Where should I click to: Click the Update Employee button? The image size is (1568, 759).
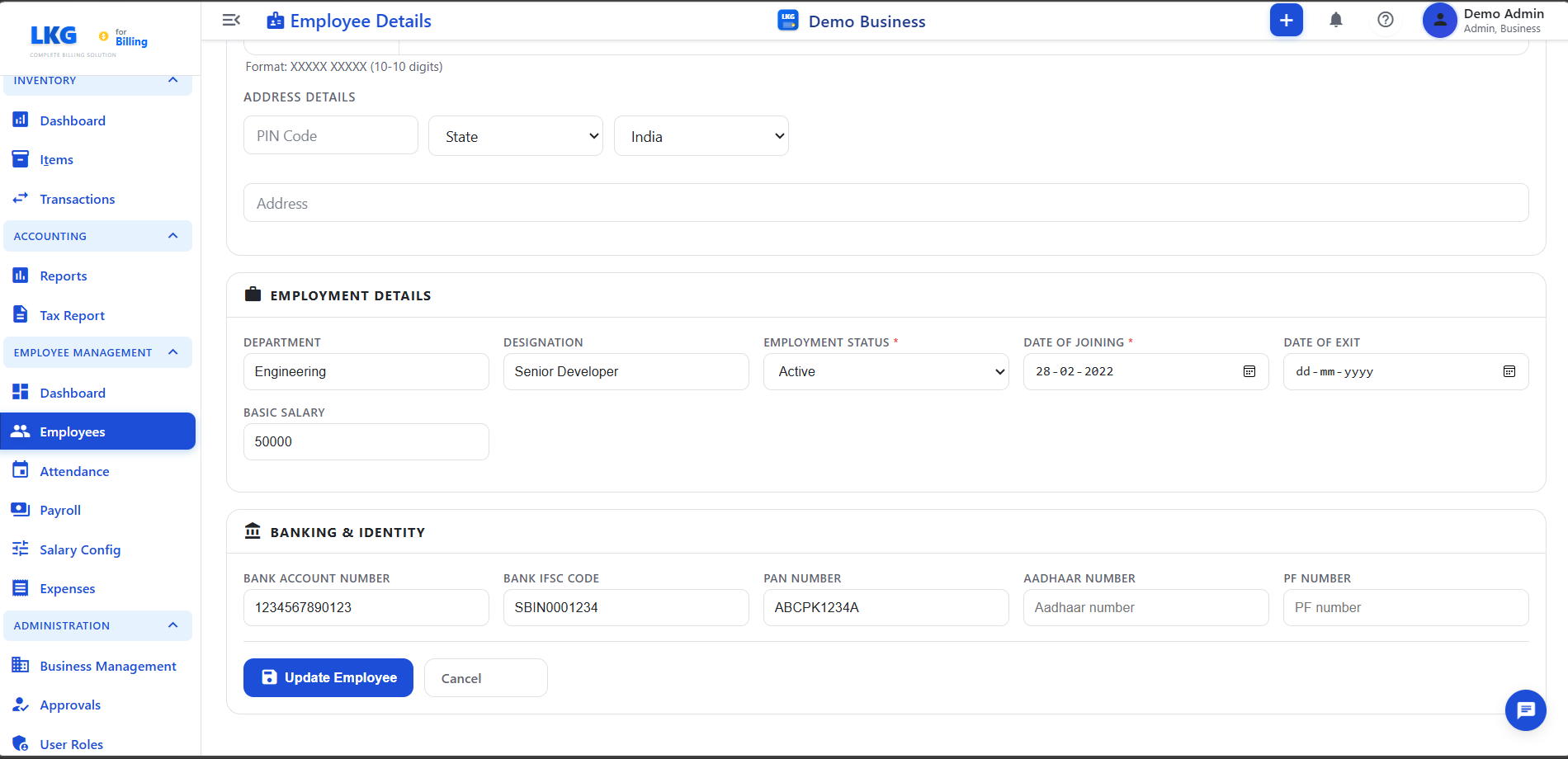coord(328,677)
